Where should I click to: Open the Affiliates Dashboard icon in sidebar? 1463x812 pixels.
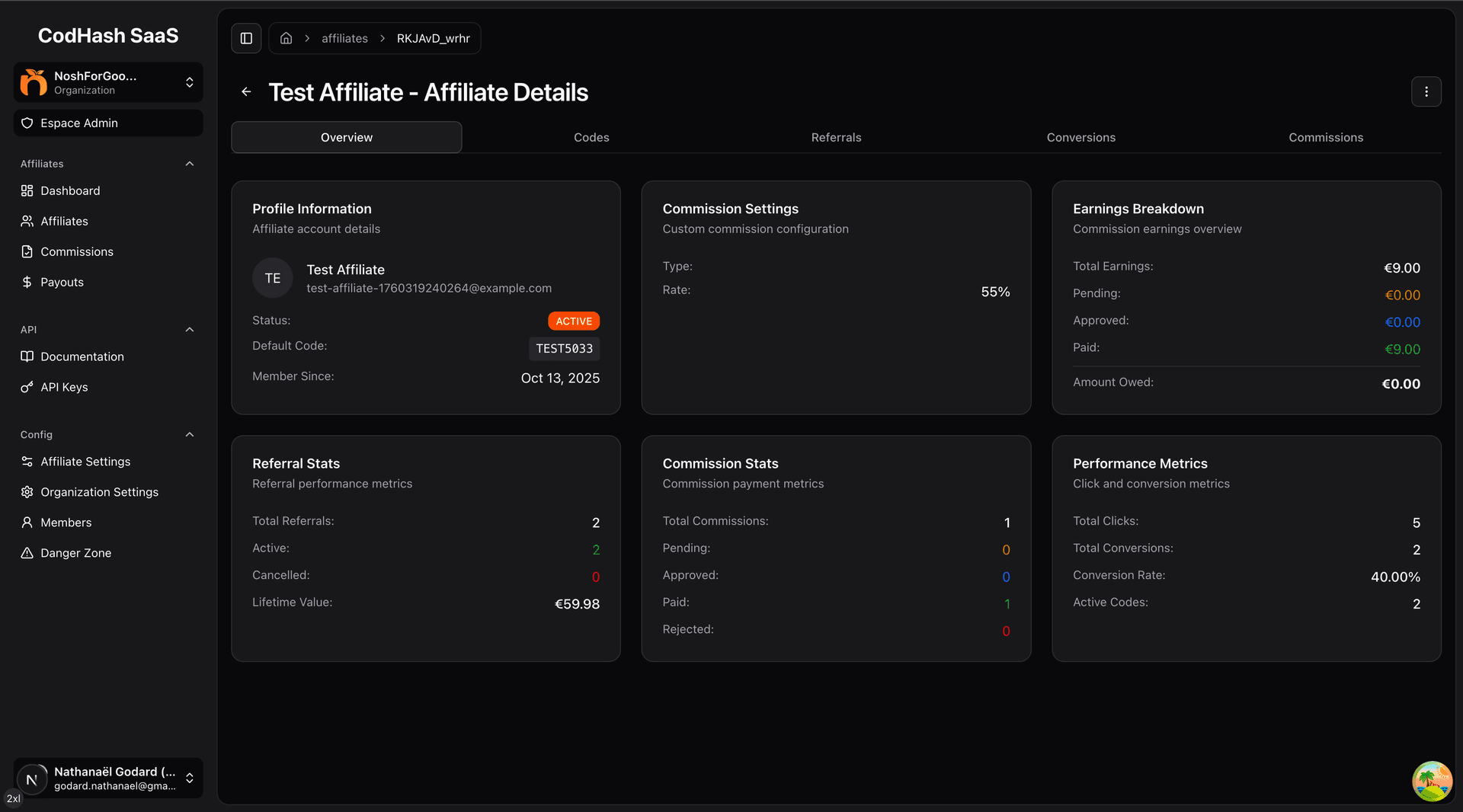pos(27,190)
